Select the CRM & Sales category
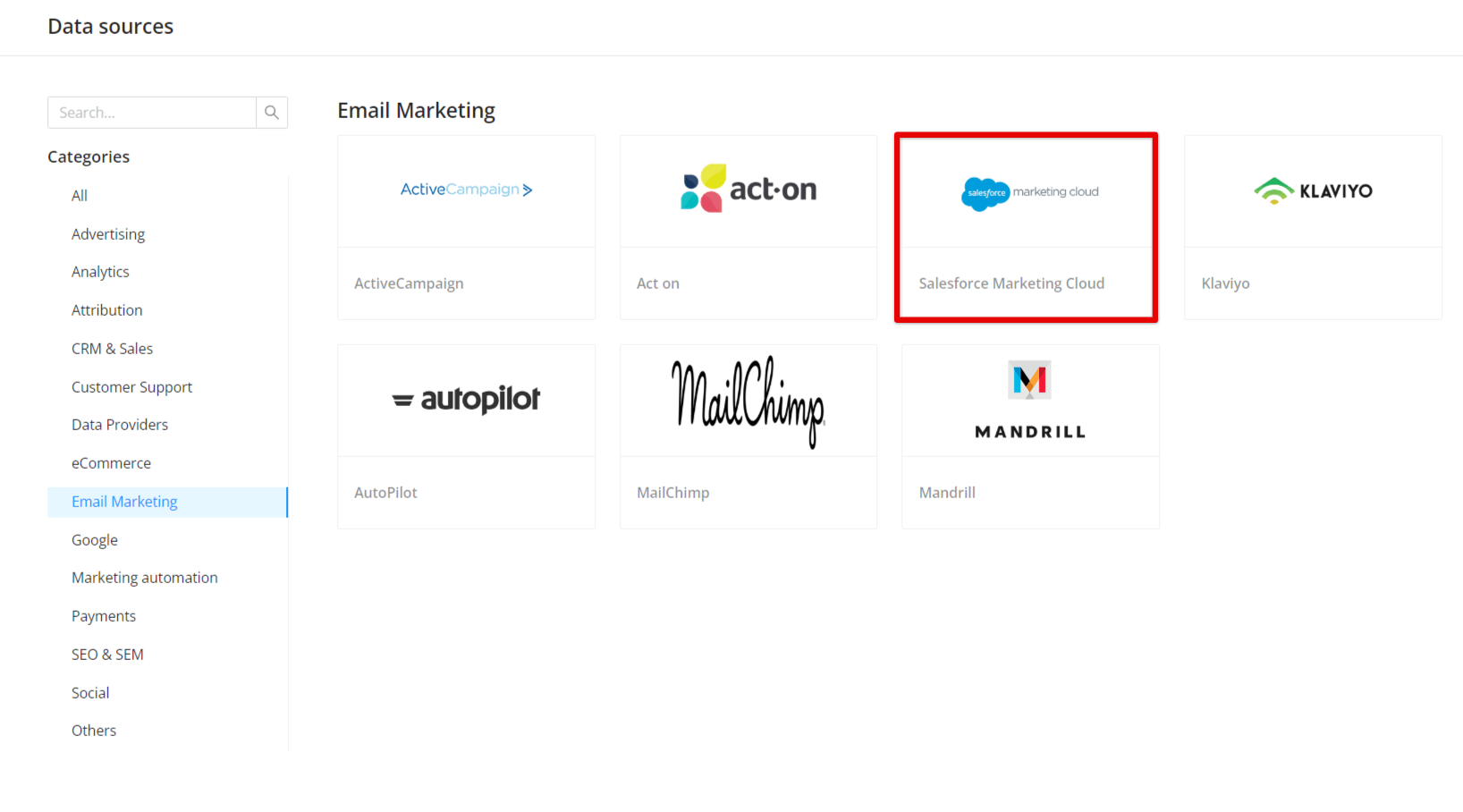1463x812 pixels. [112, 348]
